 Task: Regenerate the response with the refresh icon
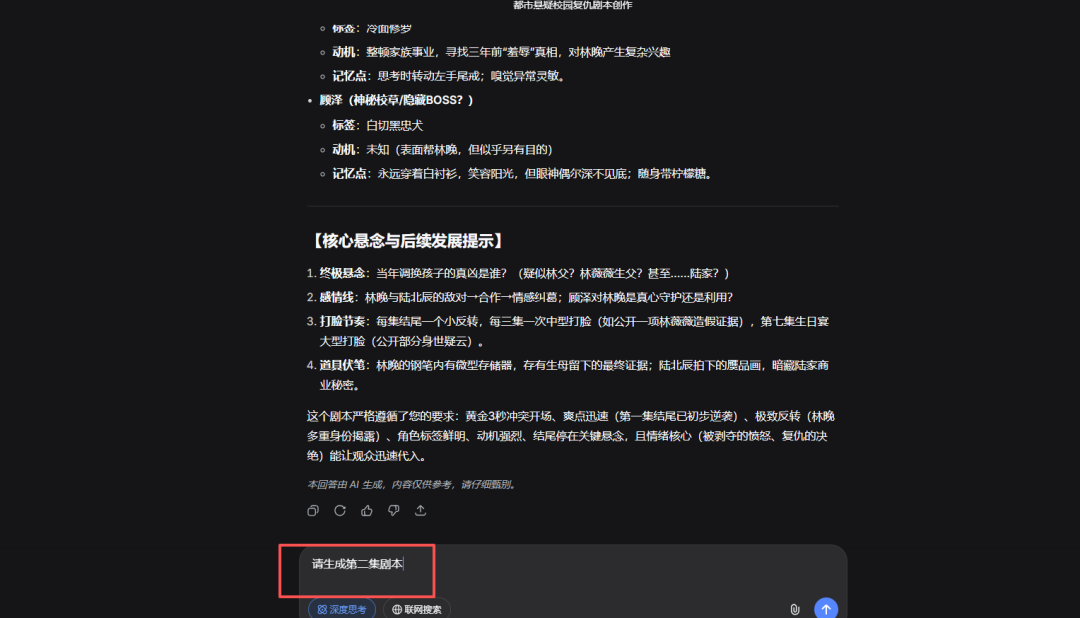pyautogui.click(x=340, y=511)
